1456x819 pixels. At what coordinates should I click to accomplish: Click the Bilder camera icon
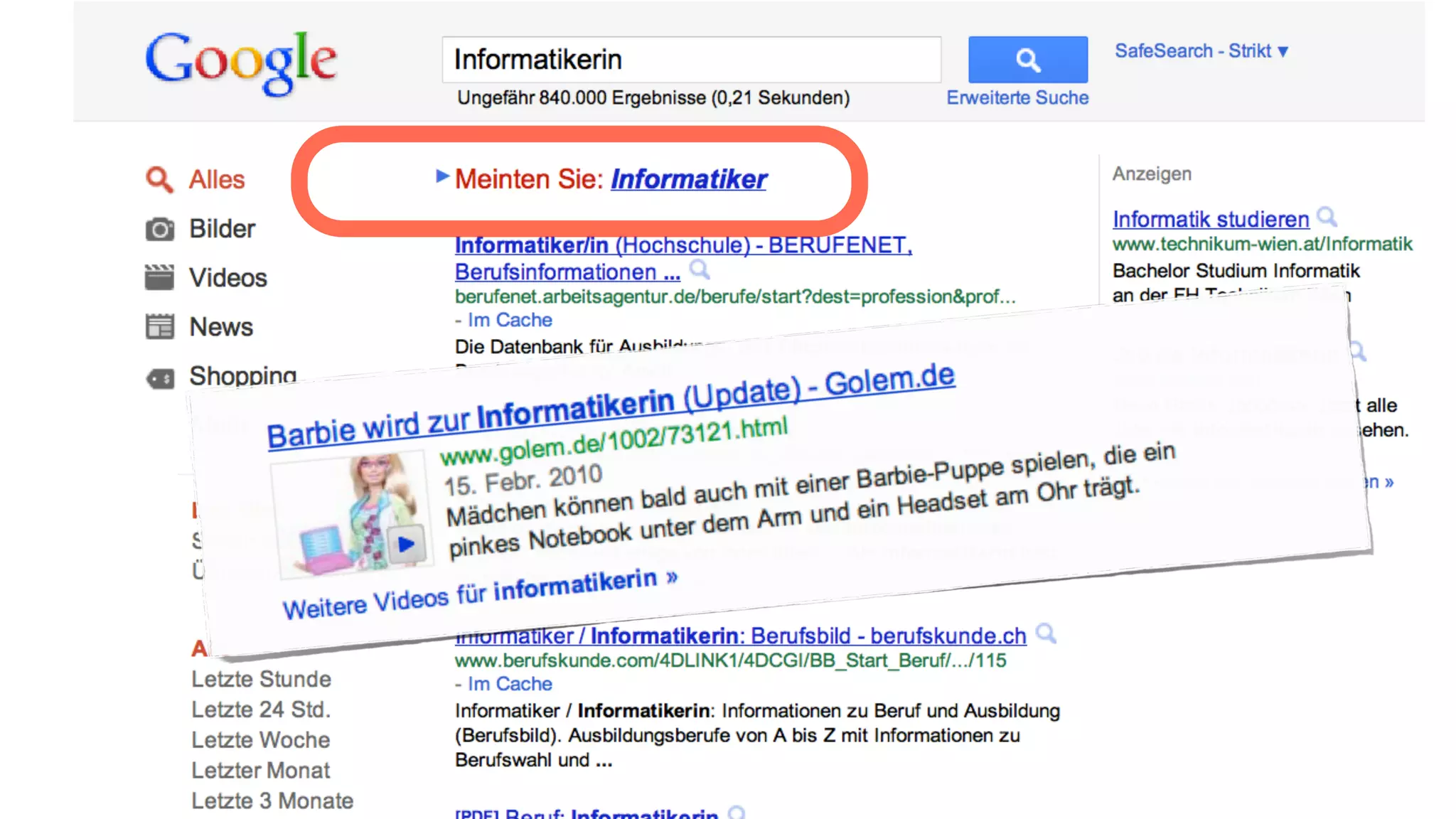[x=159, y=230]
